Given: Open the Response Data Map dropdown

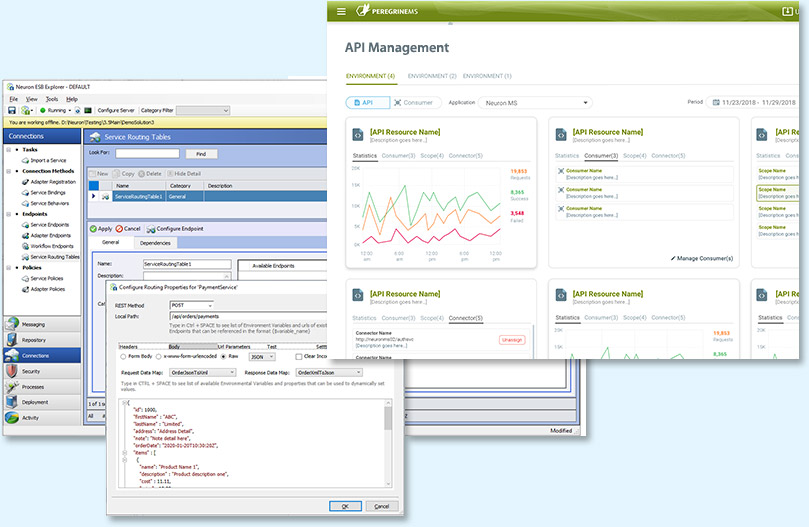Looking at the screenshot, I should [329, 372].
